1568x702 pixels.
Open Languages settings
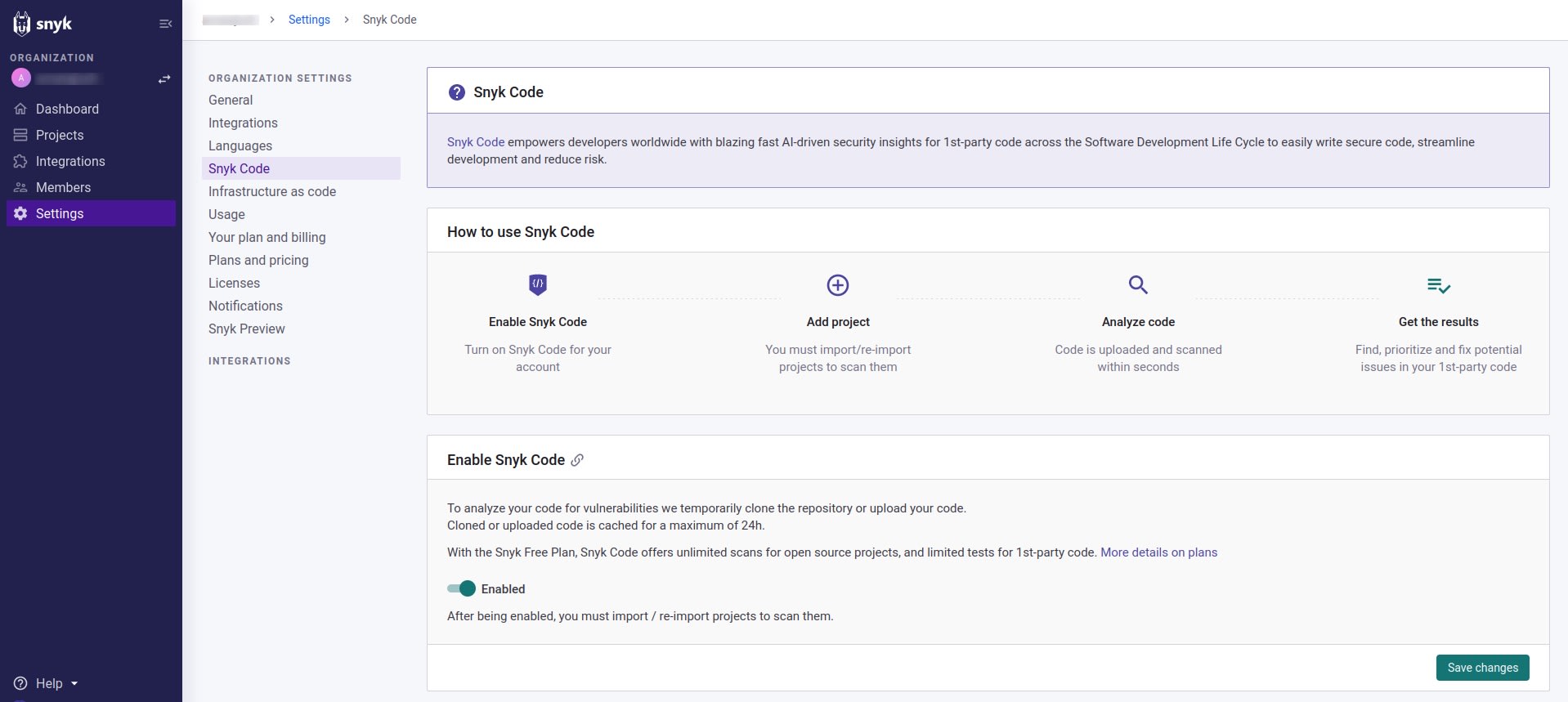click(x=240, y=145)
